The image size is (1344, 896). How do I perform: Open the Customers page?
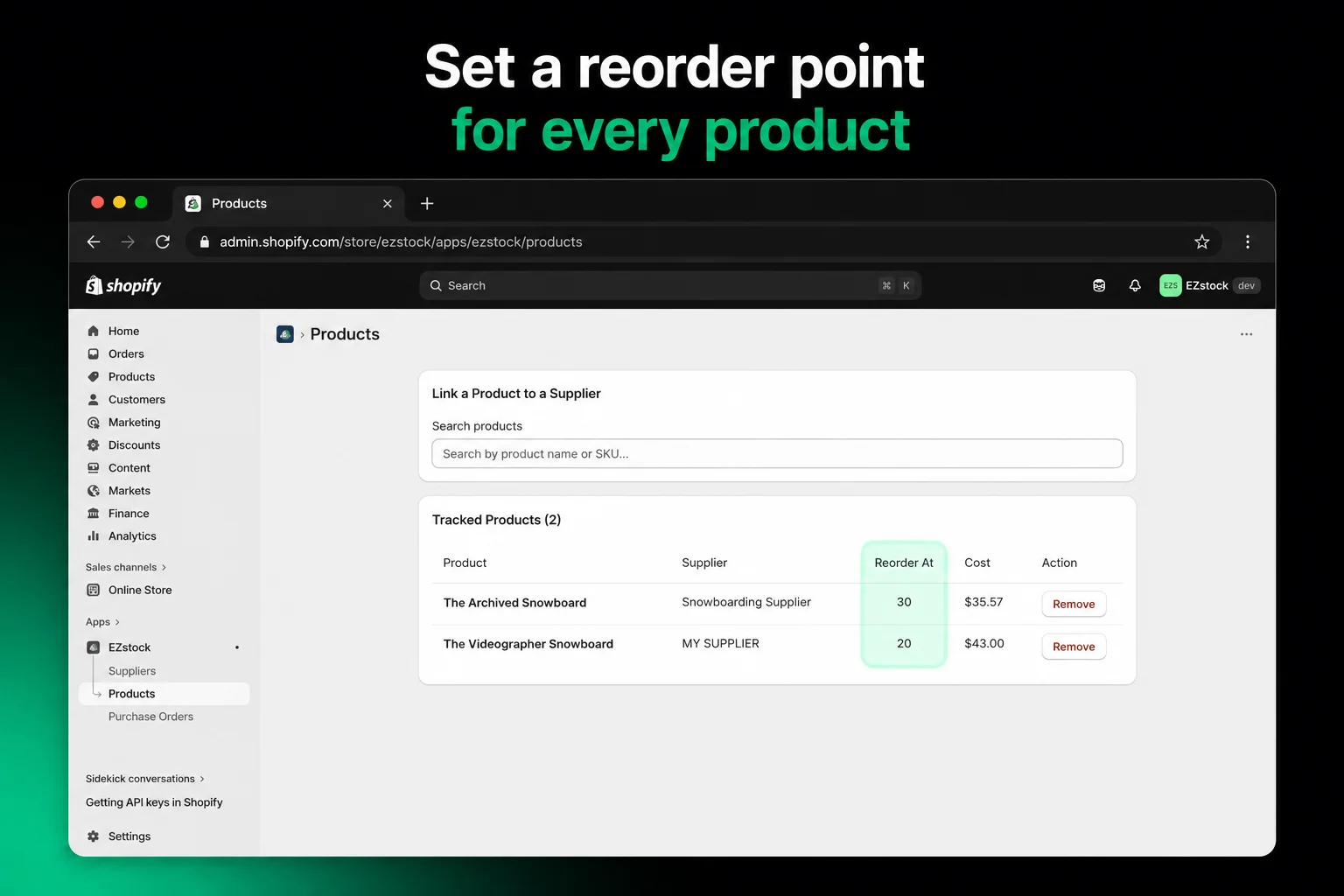(136, 399)
